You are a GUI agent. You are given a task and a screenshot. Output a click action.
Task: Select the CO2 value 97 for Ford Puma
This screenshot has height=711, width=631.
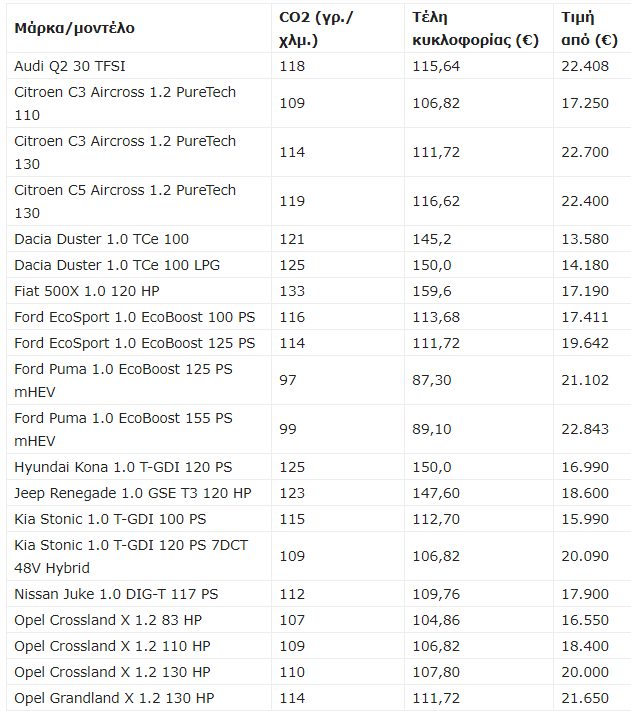[288, 380]
